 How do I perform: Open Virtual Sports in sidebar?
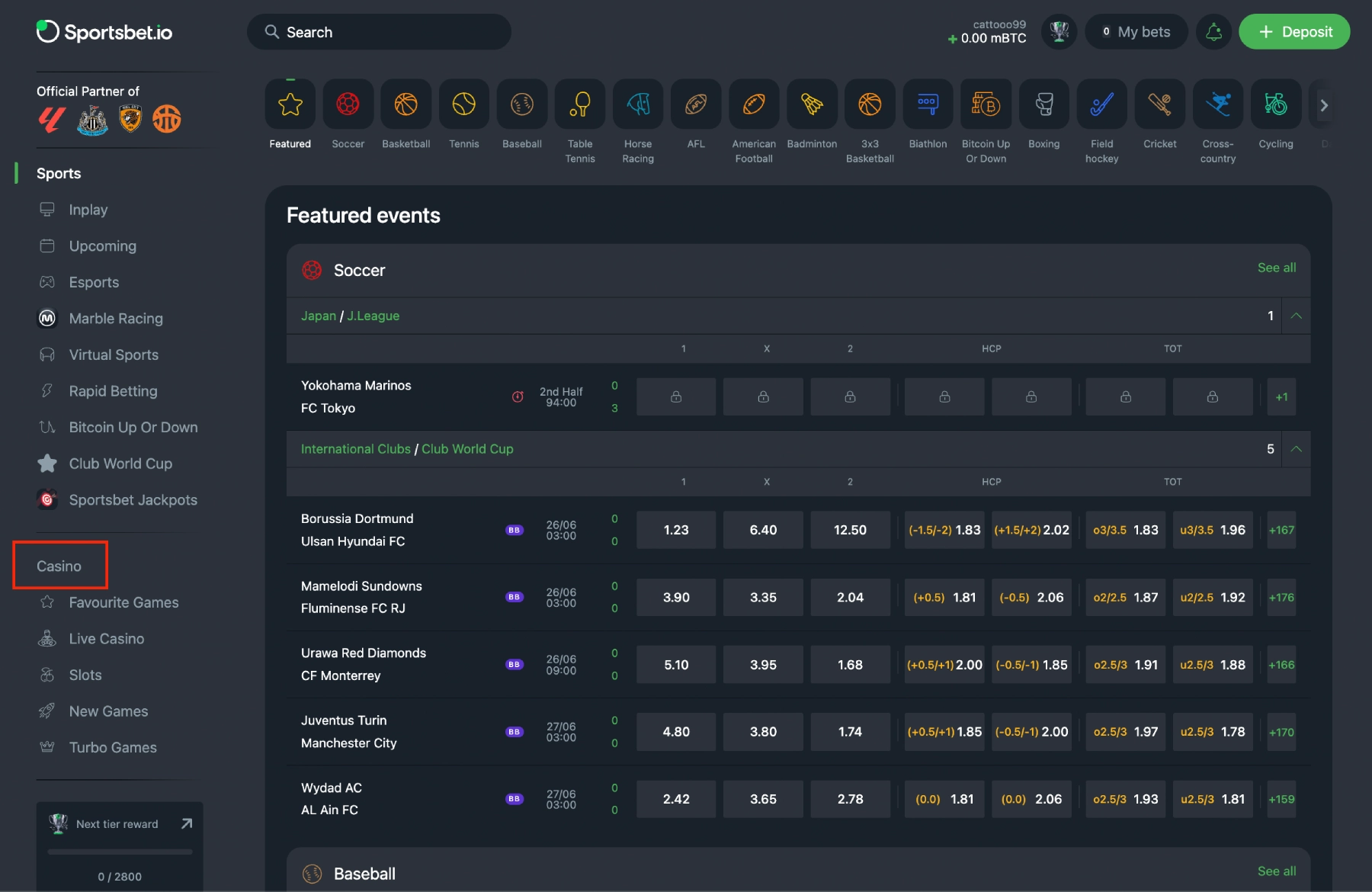(114, 355)
